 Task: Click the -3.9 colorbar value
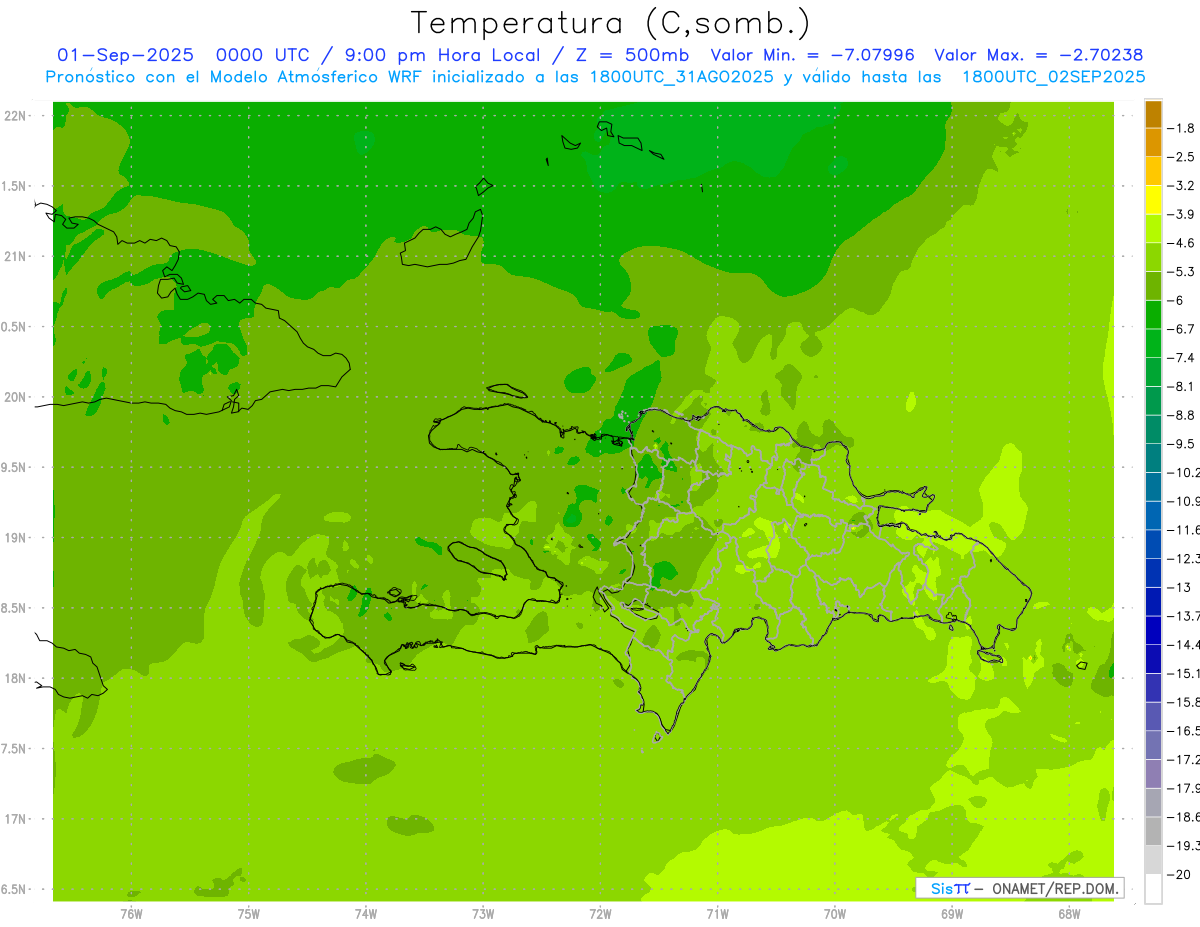click(1181, 214)
